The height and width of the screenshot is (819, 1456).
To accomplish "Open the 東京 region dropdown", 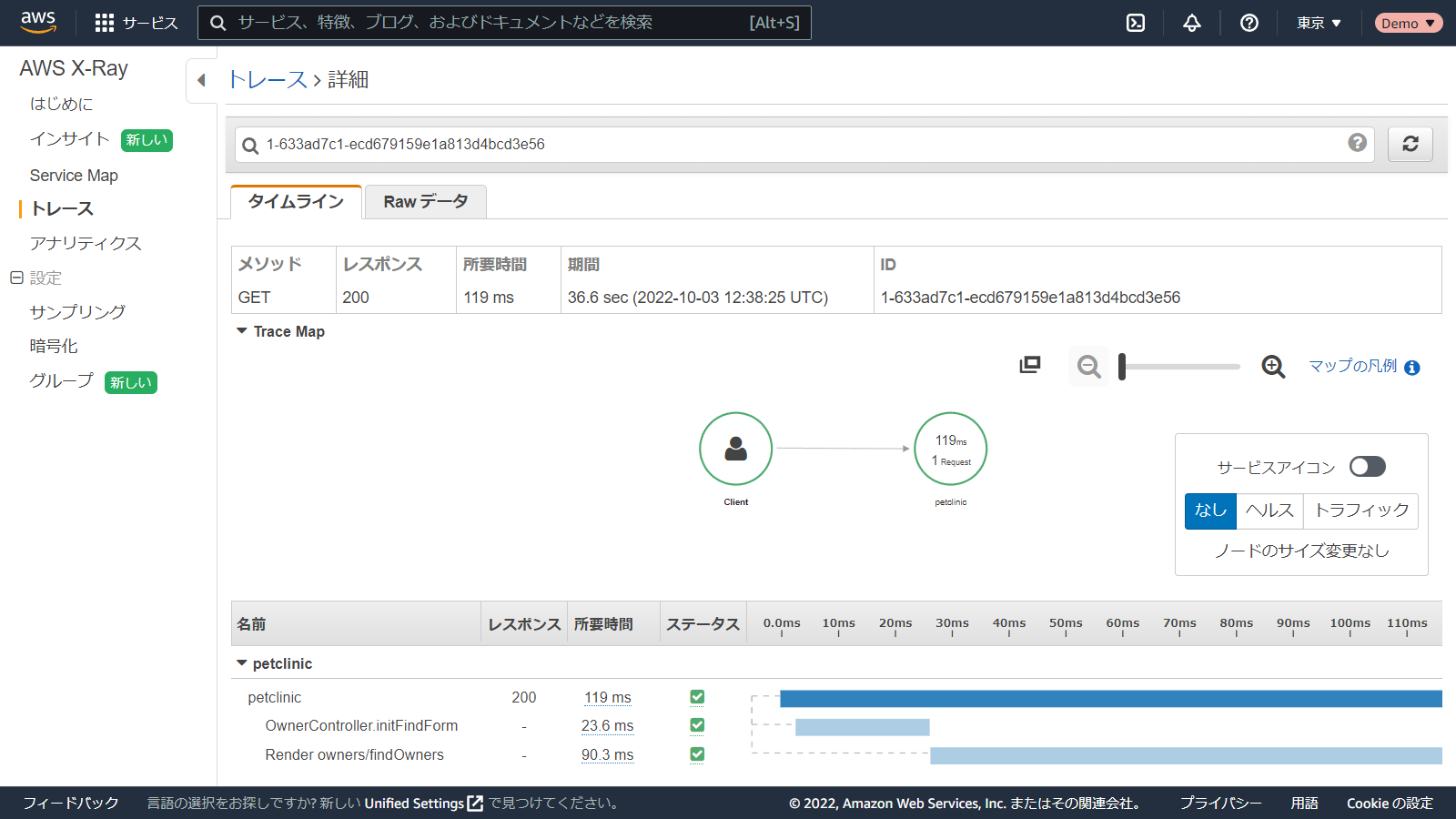I will click(x=1319, y=23).
